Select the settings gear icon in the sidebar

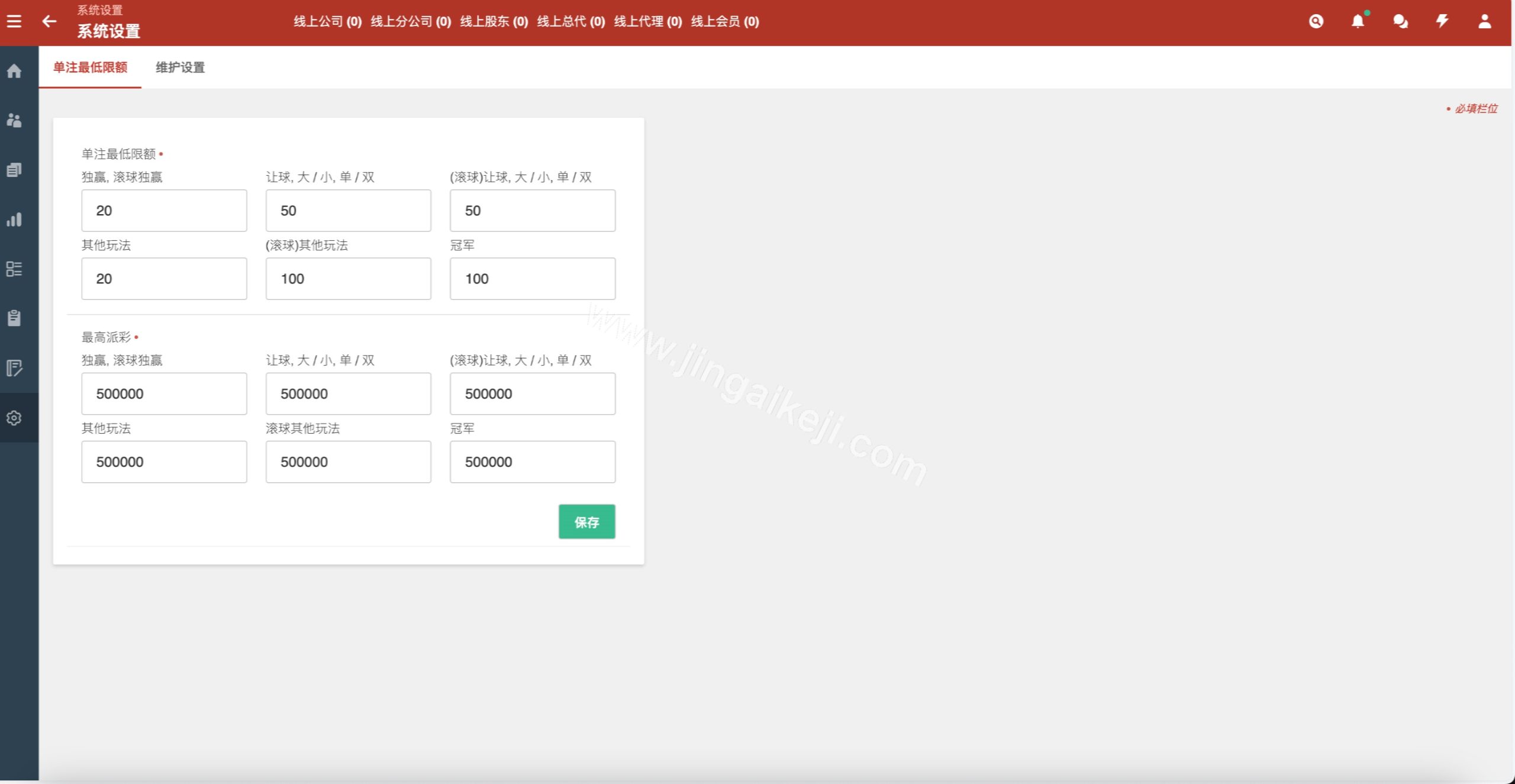click(x=14, y=418)
